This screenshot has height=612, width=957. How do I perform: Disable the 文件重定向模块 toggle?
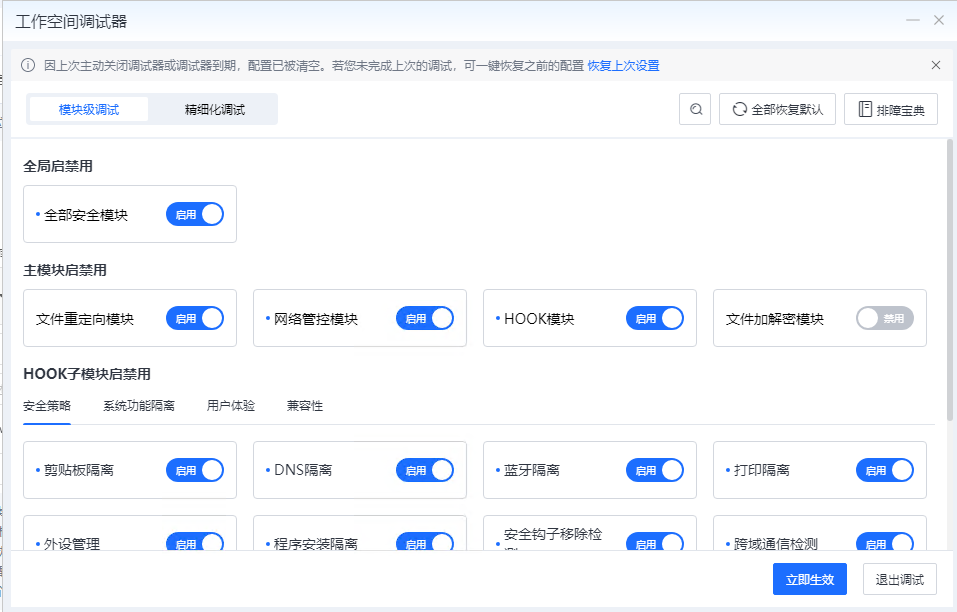(195, 319)
